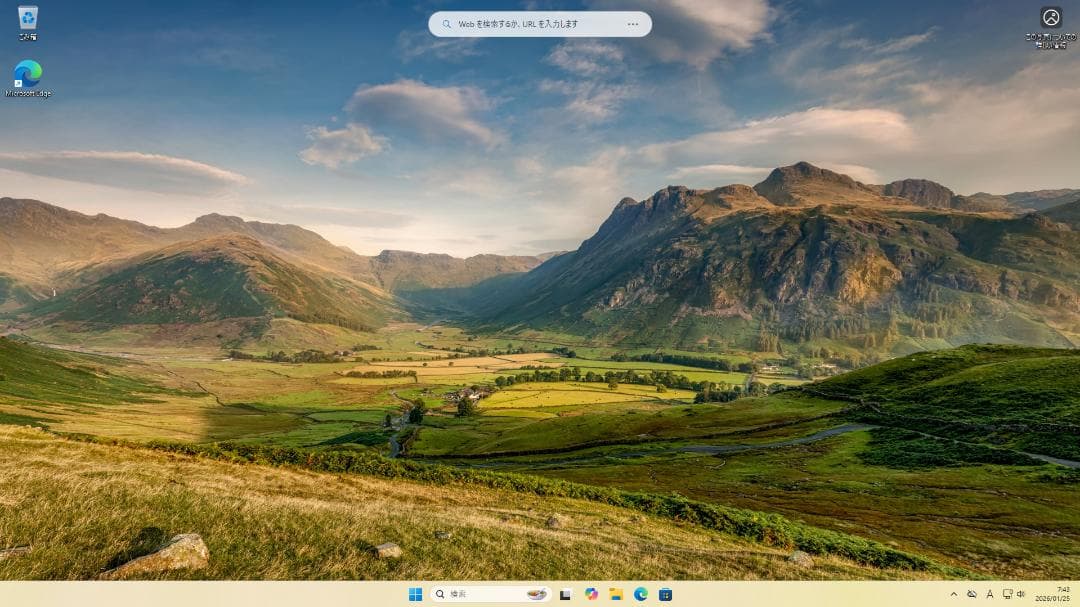Click the IME 'A' input indicator
This screenshot has width=1080, height=607.
pos(991,593)
